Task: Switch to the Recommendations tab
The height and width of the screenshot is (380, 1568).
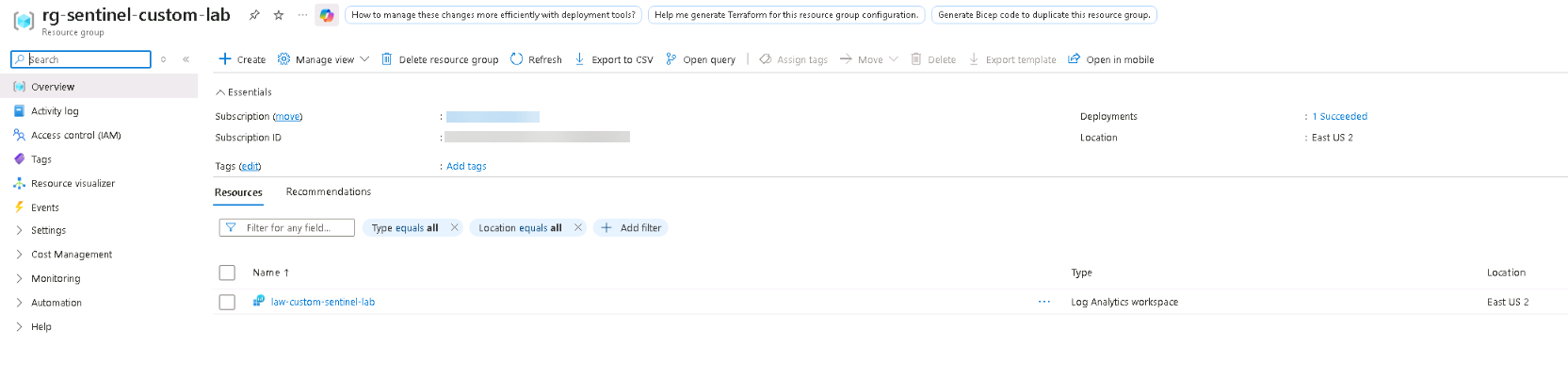Action: (x=329, y=191)
